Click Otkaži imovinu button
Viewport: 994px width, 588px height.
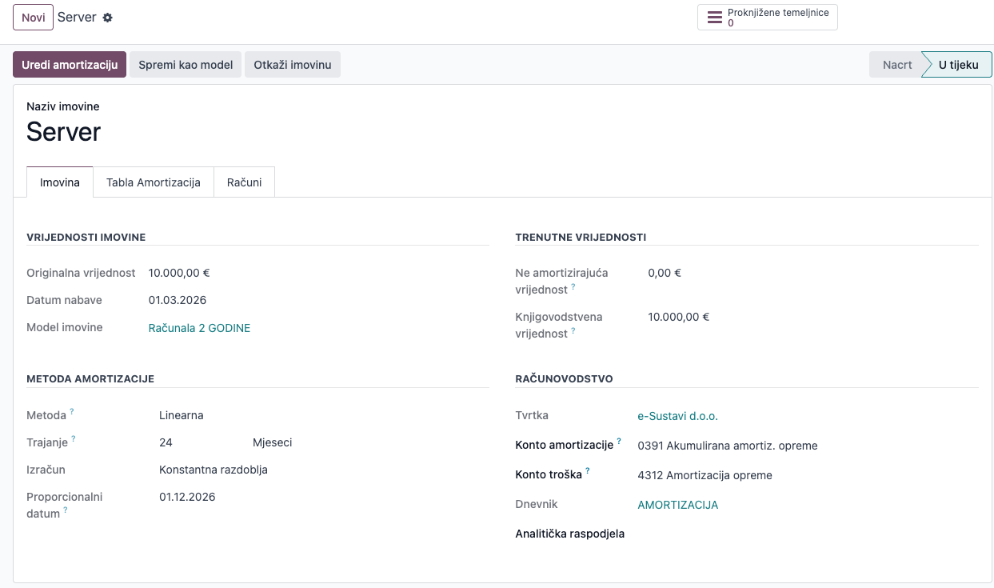point(292,65)
